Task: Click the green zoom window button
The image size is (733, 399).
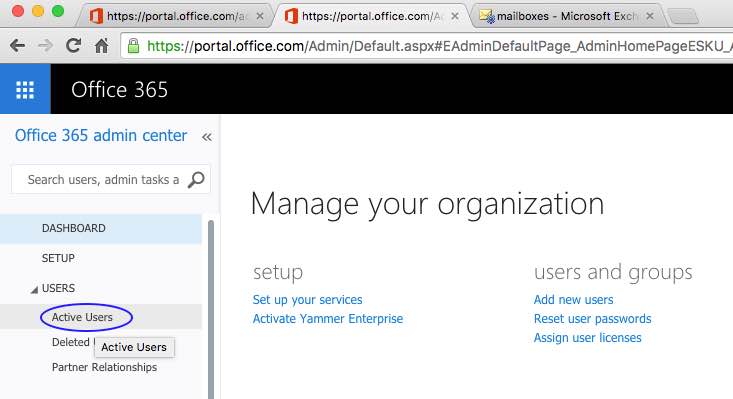Action: tap(58, 11)
